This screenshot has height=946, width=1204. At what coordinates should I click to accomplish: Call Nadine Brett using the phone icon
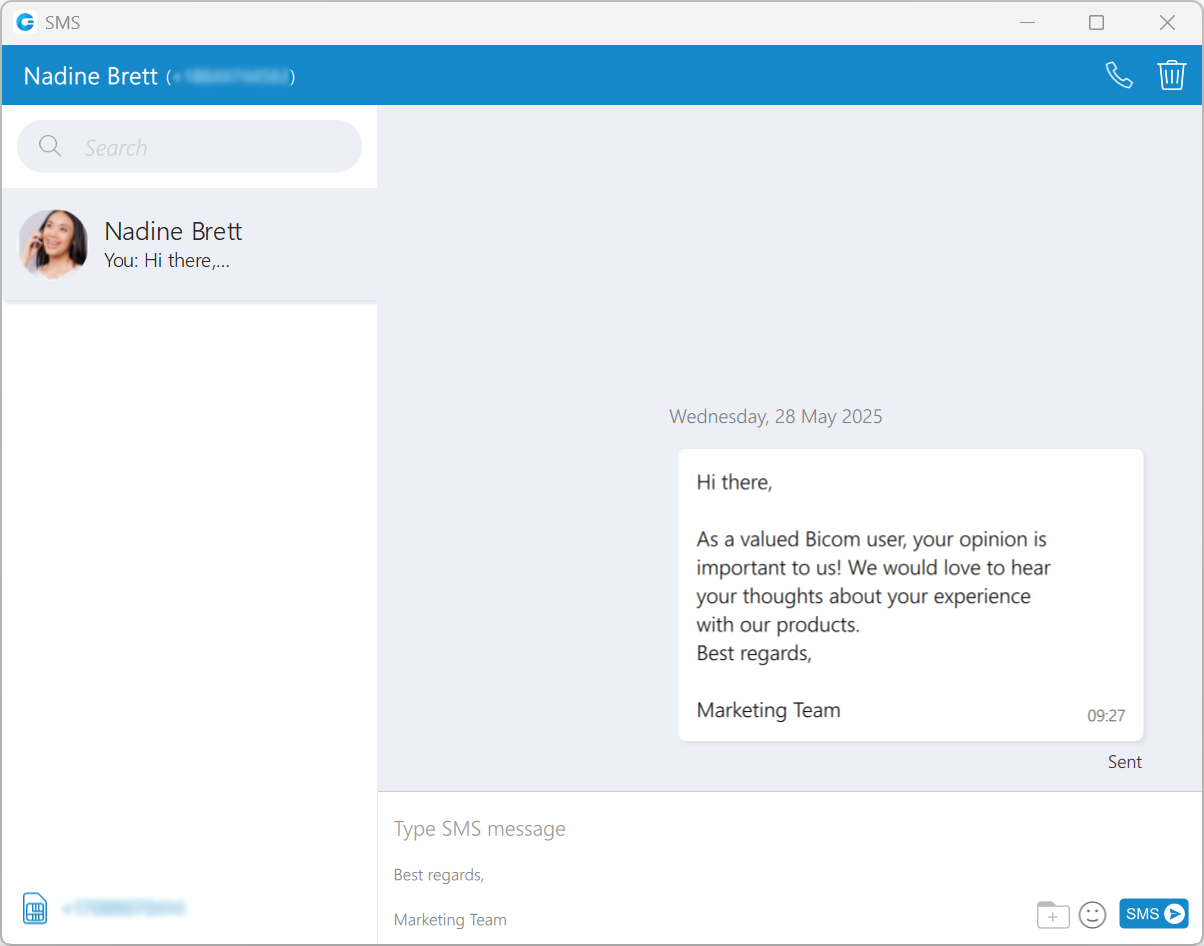(1117, 74)
